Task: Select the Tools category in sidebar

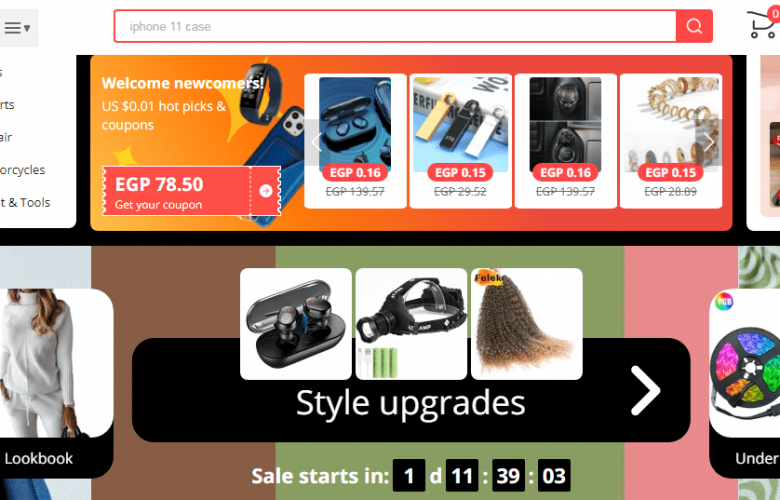Action: pyautogui.click(x=25, y=202)
